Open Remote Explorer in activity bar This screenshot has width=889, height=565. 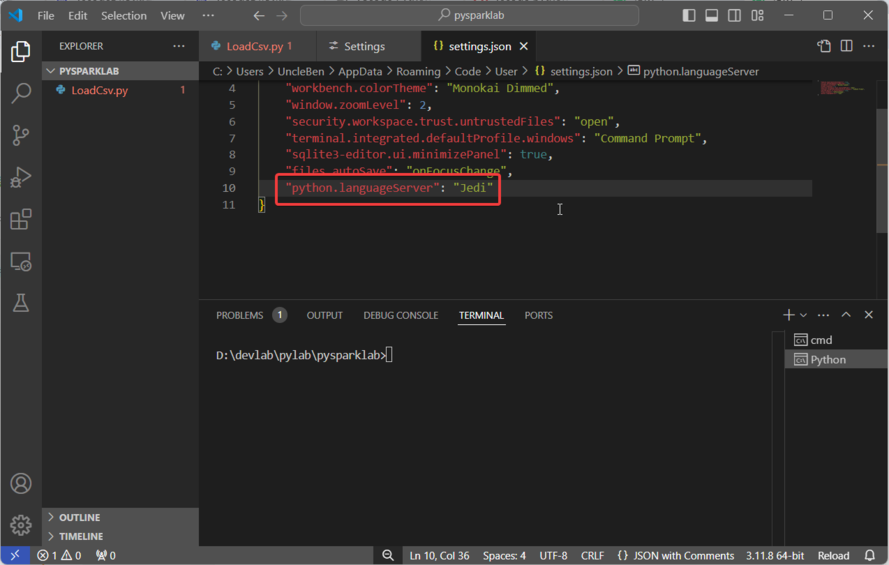(x=20, y=262)
